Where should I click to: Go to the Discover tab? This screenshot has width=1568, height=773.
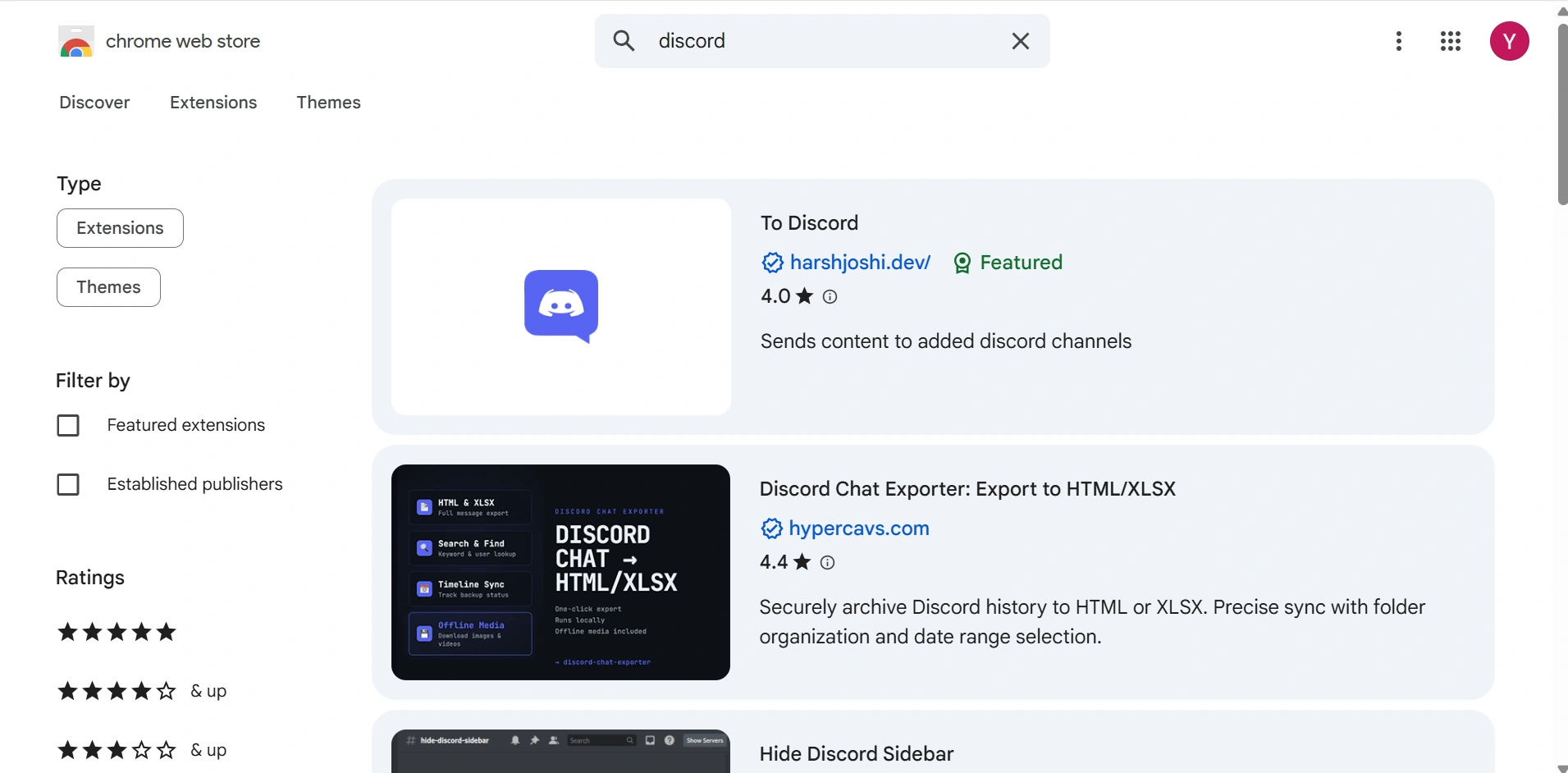click(x=94, y=103)
